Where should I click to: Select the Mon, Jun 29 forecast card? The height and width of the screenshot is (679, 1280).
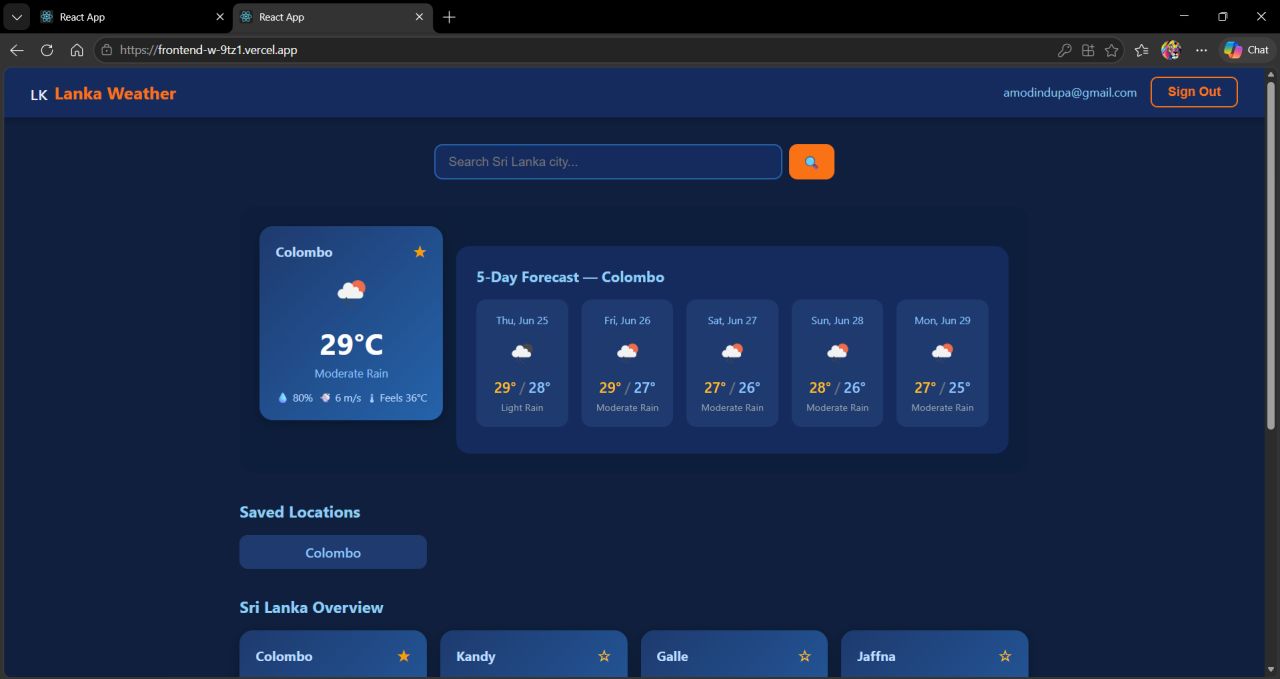pyautogui.click(x=942, y=363)
